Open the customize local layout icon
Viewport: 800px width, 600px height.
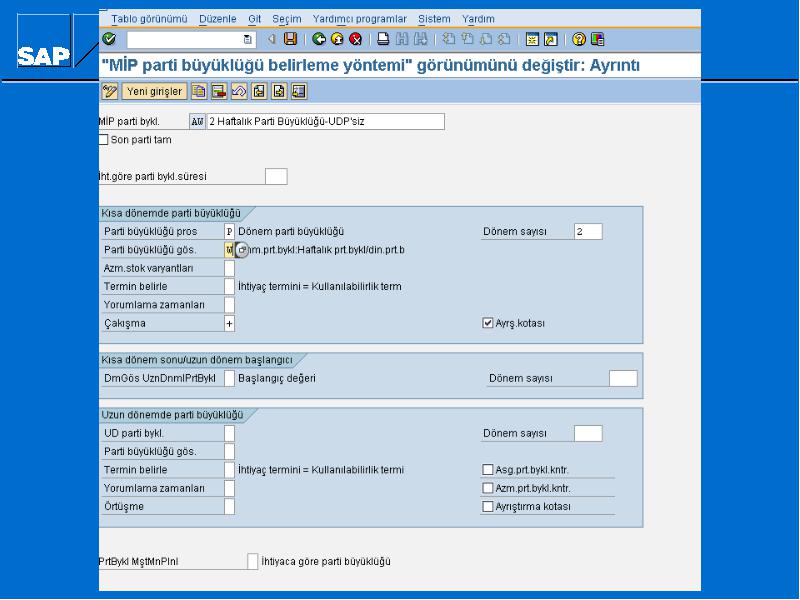(597, 39)
